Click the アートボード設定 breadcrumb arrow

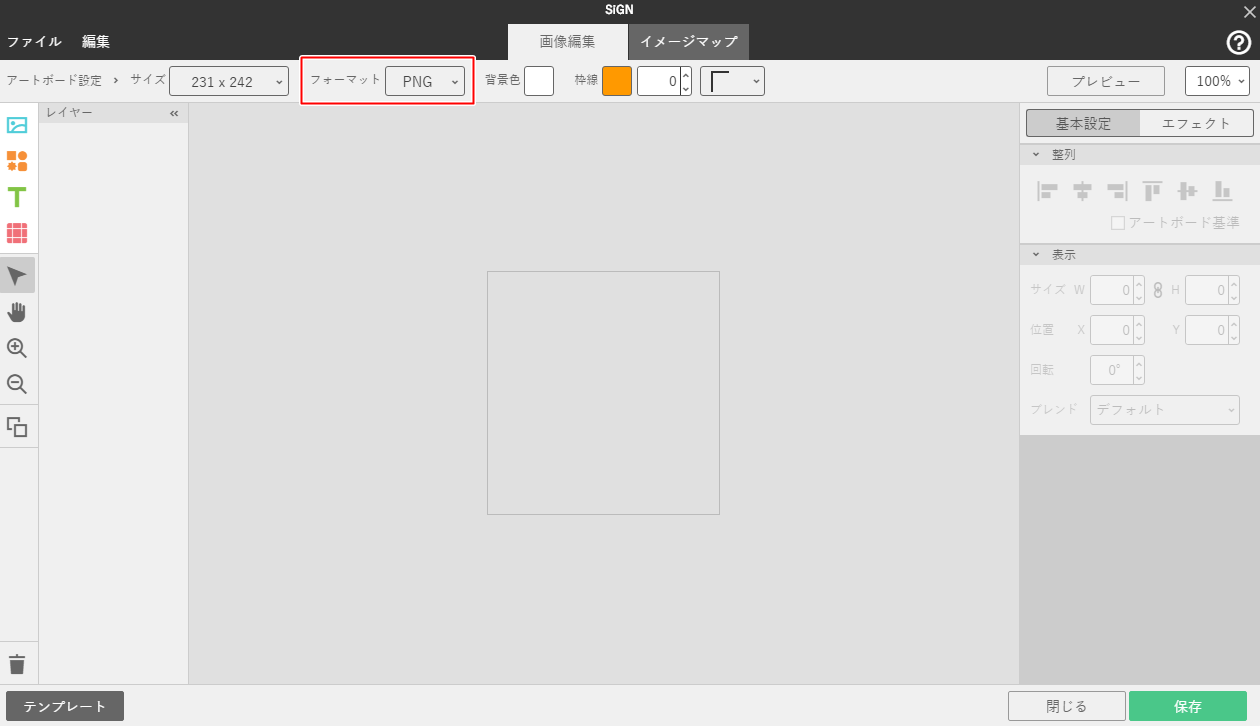point(115,80)
